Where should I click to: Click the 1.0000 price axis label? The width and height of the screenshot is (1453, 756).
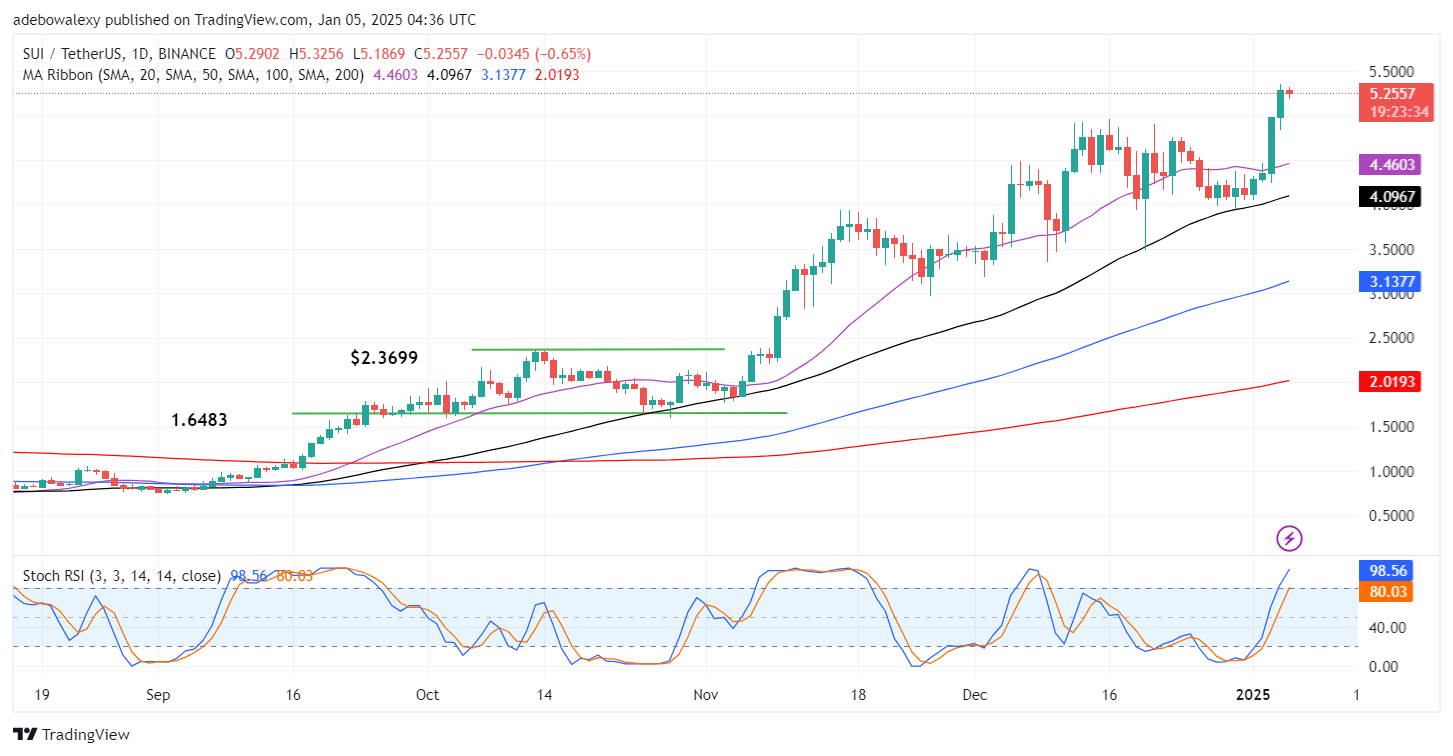(1392, 471)
